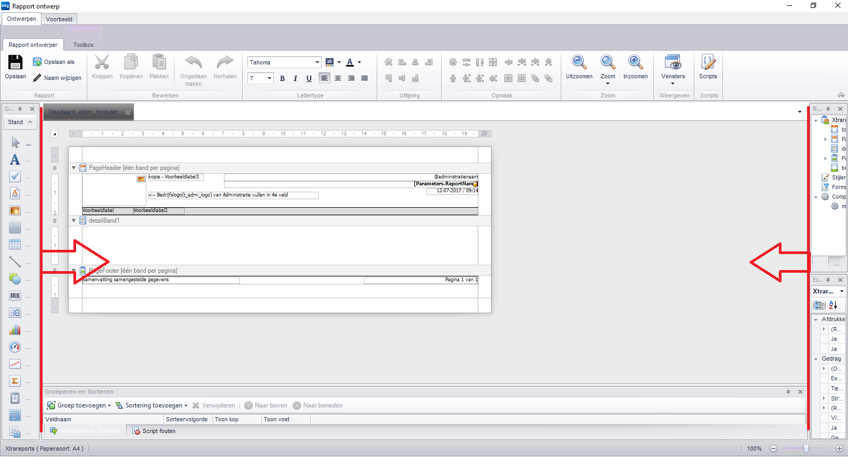Select the zip code control in toolbox
Screen dimensions: 848x457
tap(15, 313)
